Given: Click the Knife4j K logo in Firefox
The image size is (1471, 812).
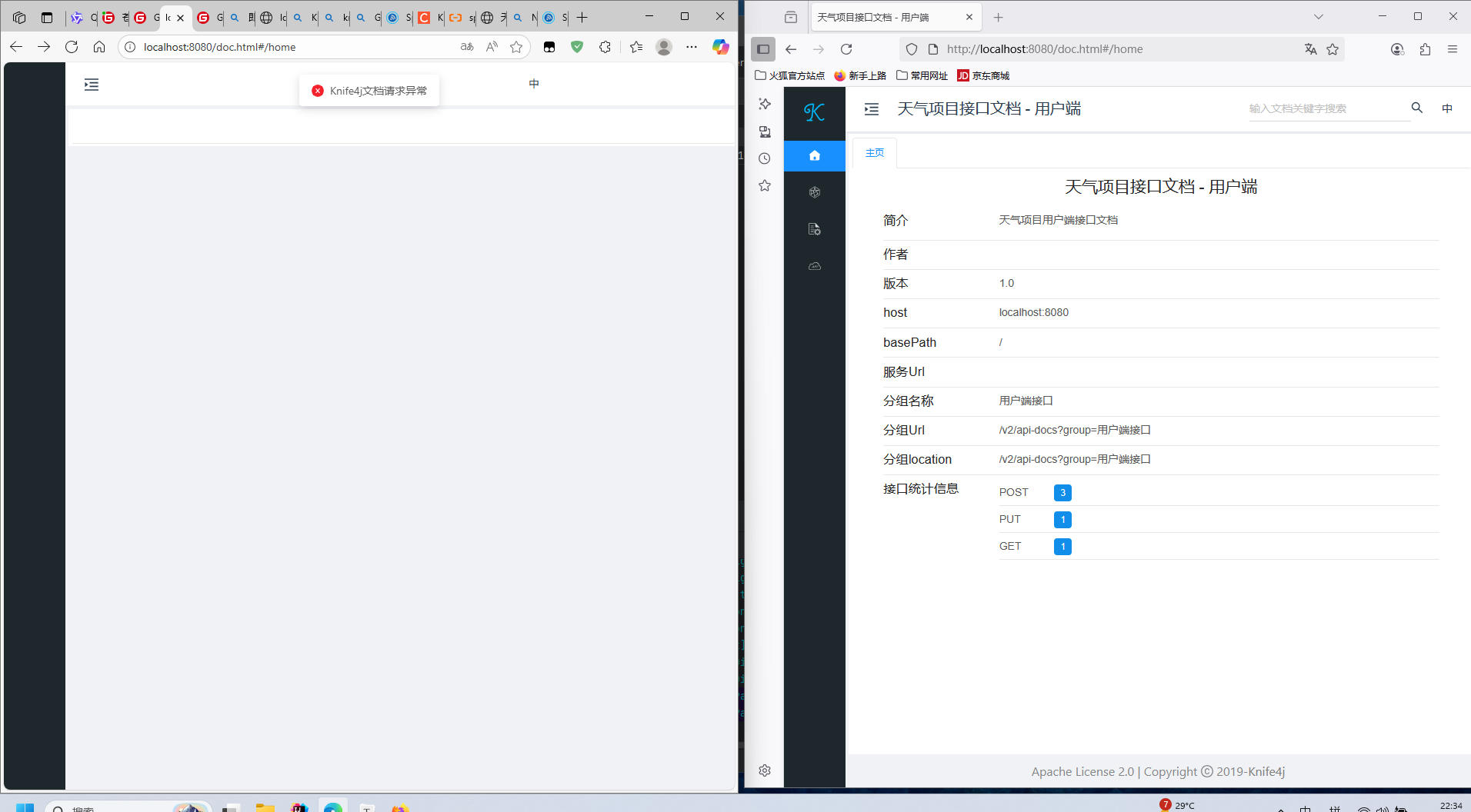Looking at the screenshot, I should (x=814, y=112).
